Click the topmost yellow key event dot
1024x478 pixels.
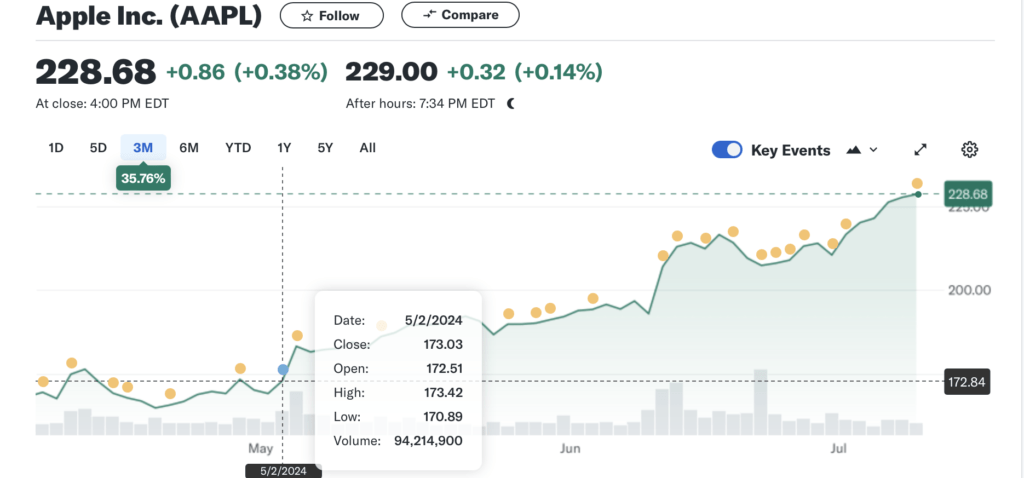917,183
